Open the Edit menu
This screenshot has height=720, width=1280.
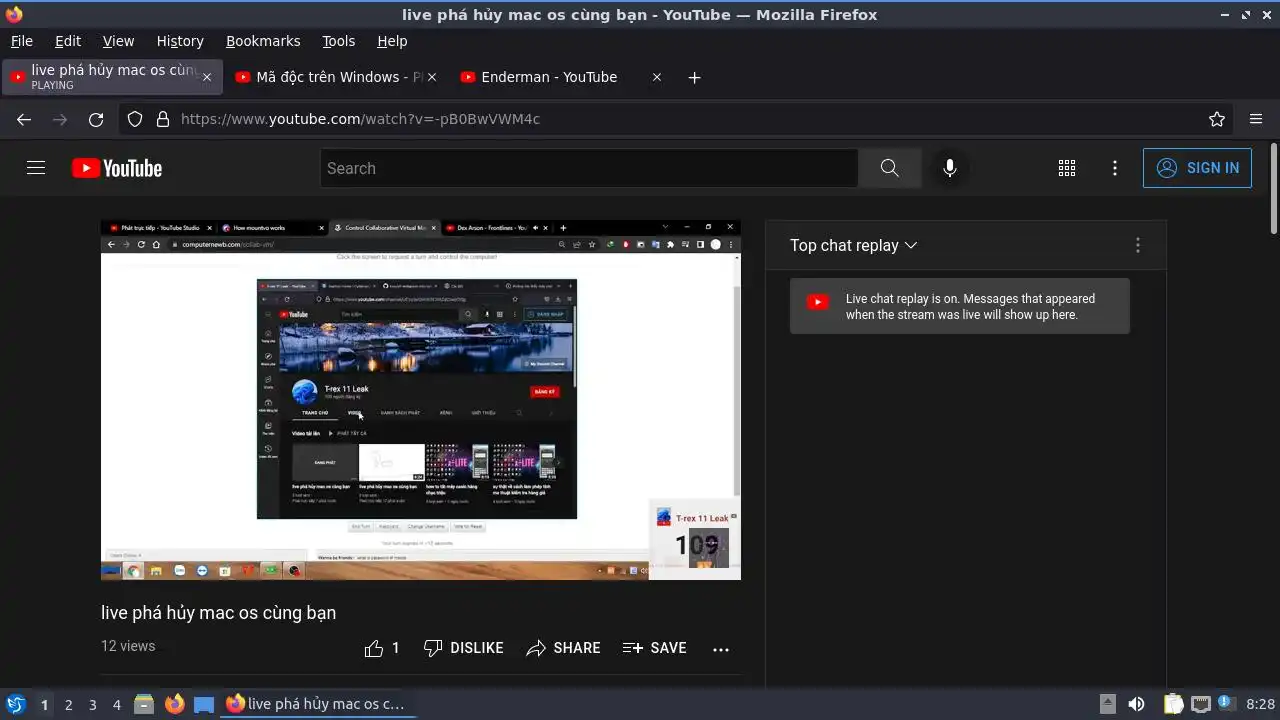pos(68,41)
